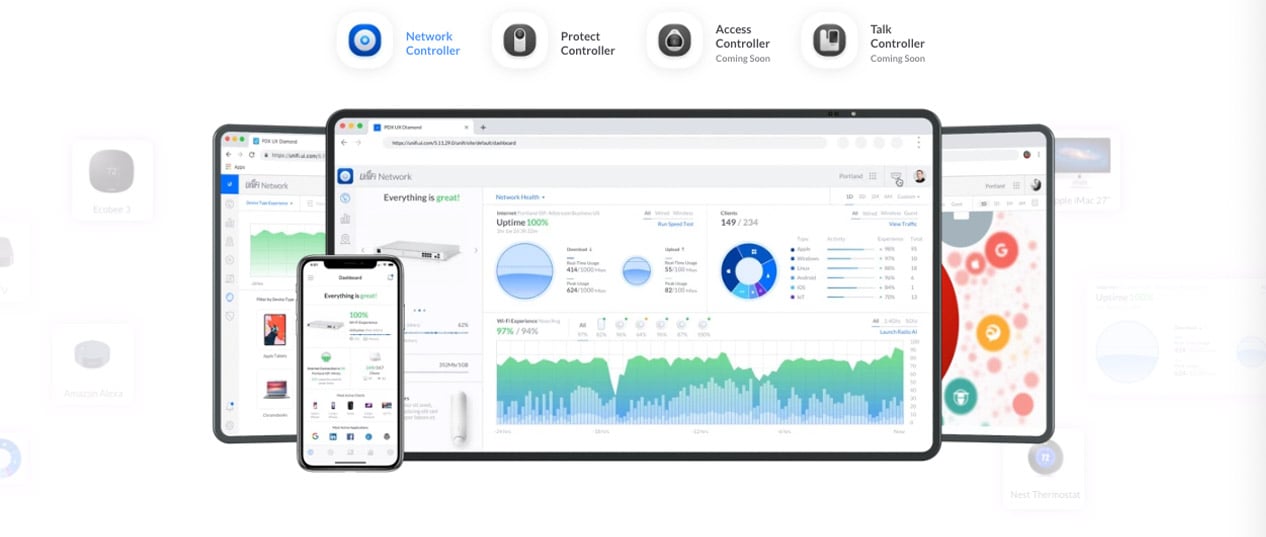Select the Protect Controller icon
The width and height of the screenshot is (1266, 537).
coord(519,41)
